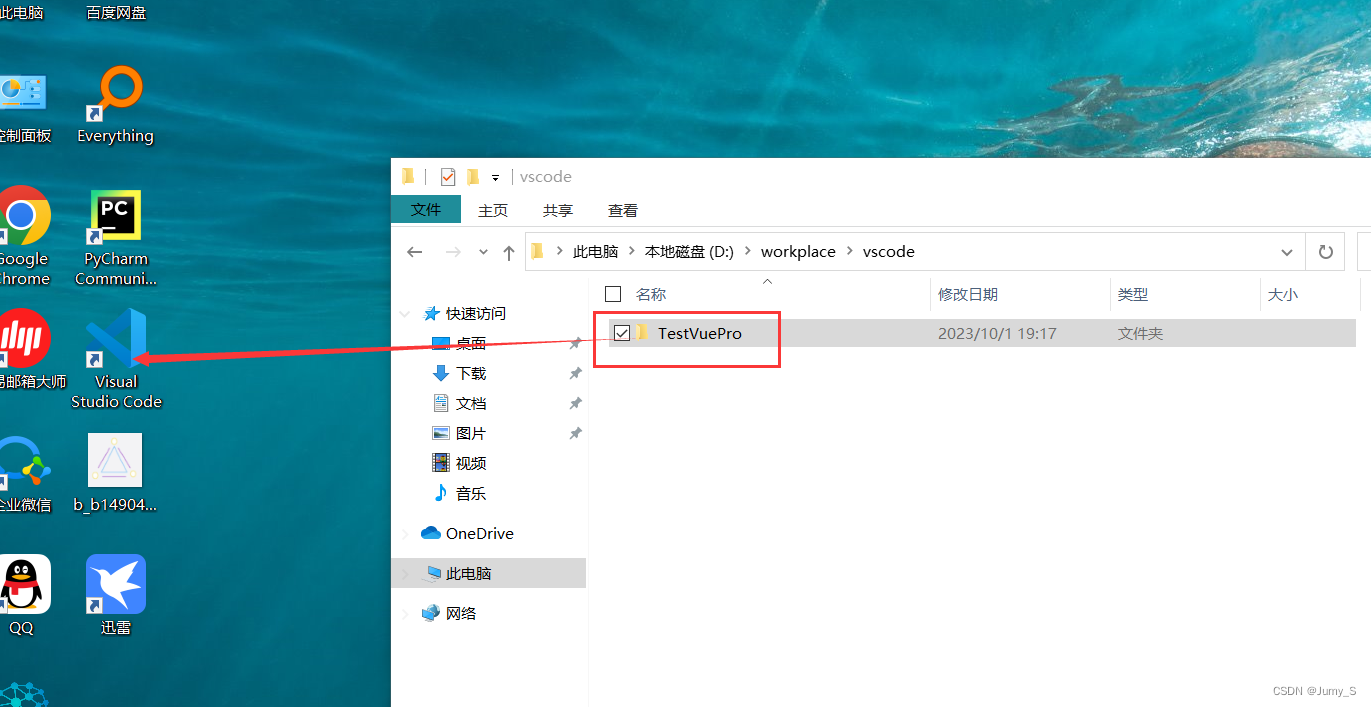Open the 主页 ribbon tab
Image resolution: width=1371 pixels, height=707 pixels.
click(x=492, y=210)
